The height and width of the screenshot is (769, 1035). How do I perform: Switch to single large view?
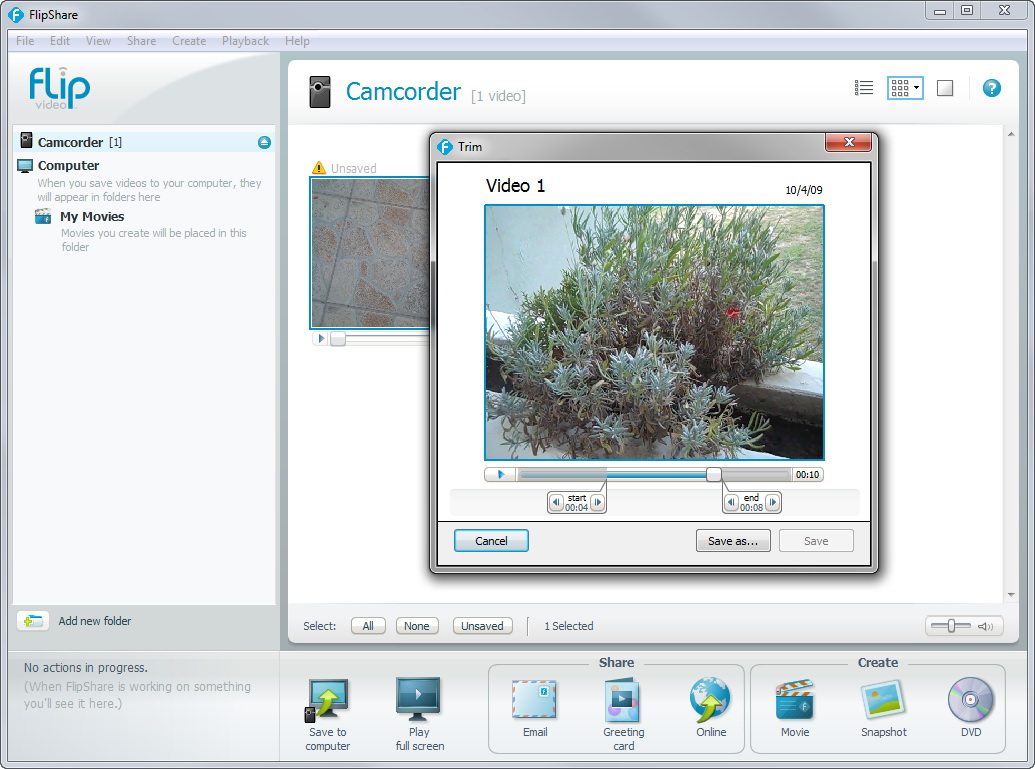click(x=945, y=88)
